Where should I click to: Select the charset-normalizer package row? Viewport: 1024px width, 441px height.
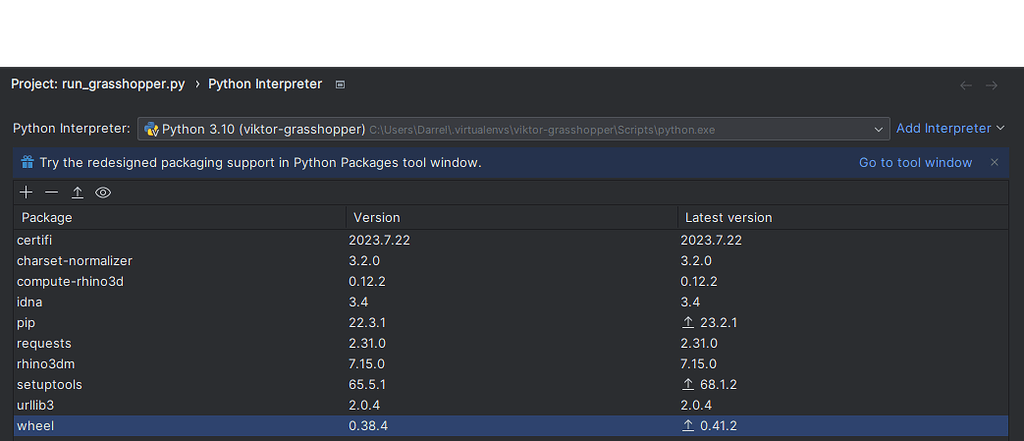(511, 261)
